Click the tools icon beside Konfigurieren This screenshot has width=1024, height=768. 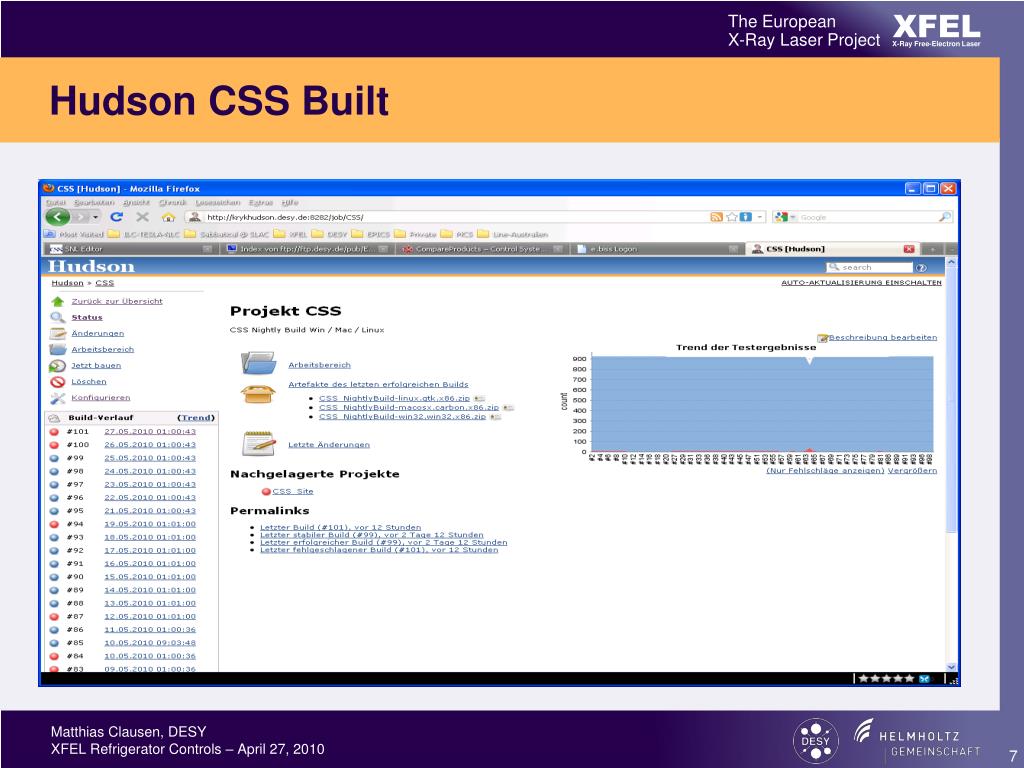coord(57,398)
